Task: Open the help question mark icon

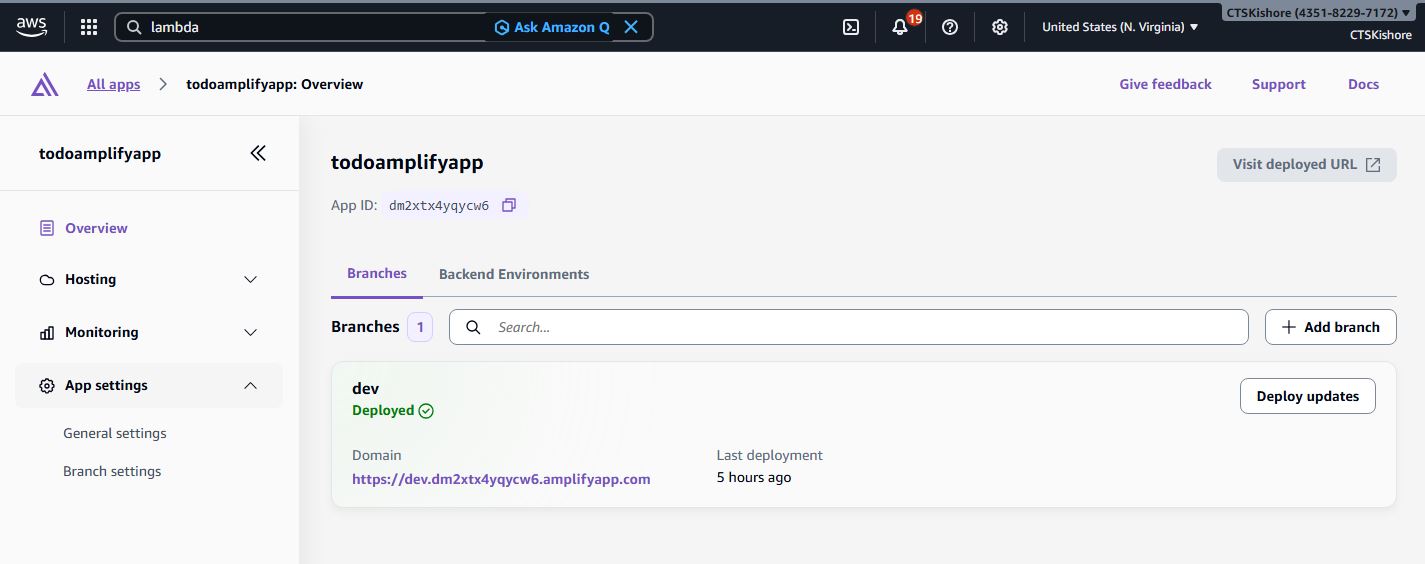Action: point(950,27)
